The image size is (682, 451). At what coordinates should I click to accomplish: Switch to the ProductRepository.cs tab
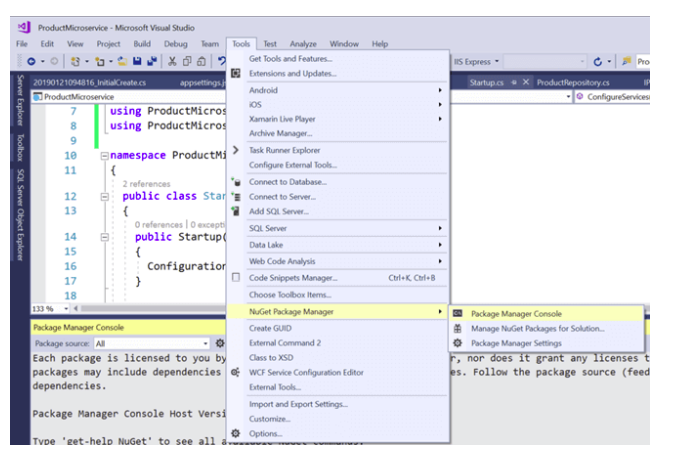pyautogui.click(x=573, y=82)
